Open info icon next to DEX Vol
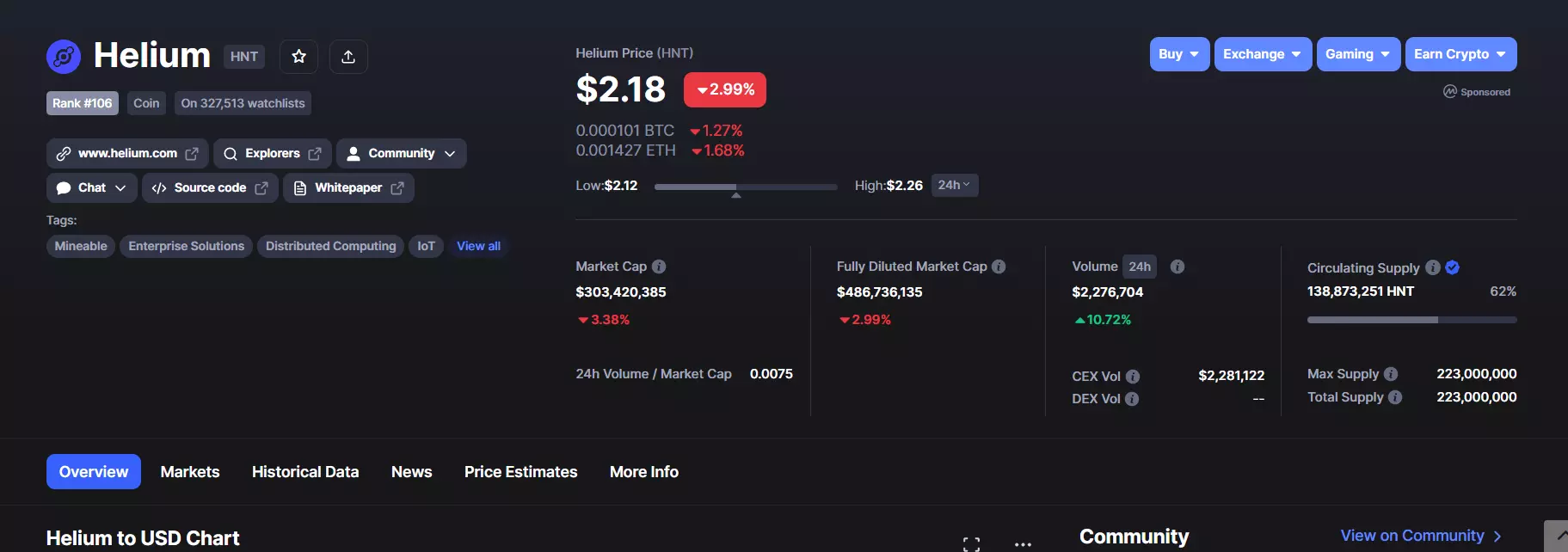Screen dimensions: 1568x552 pyautogui.click(x=1132, y=399)
